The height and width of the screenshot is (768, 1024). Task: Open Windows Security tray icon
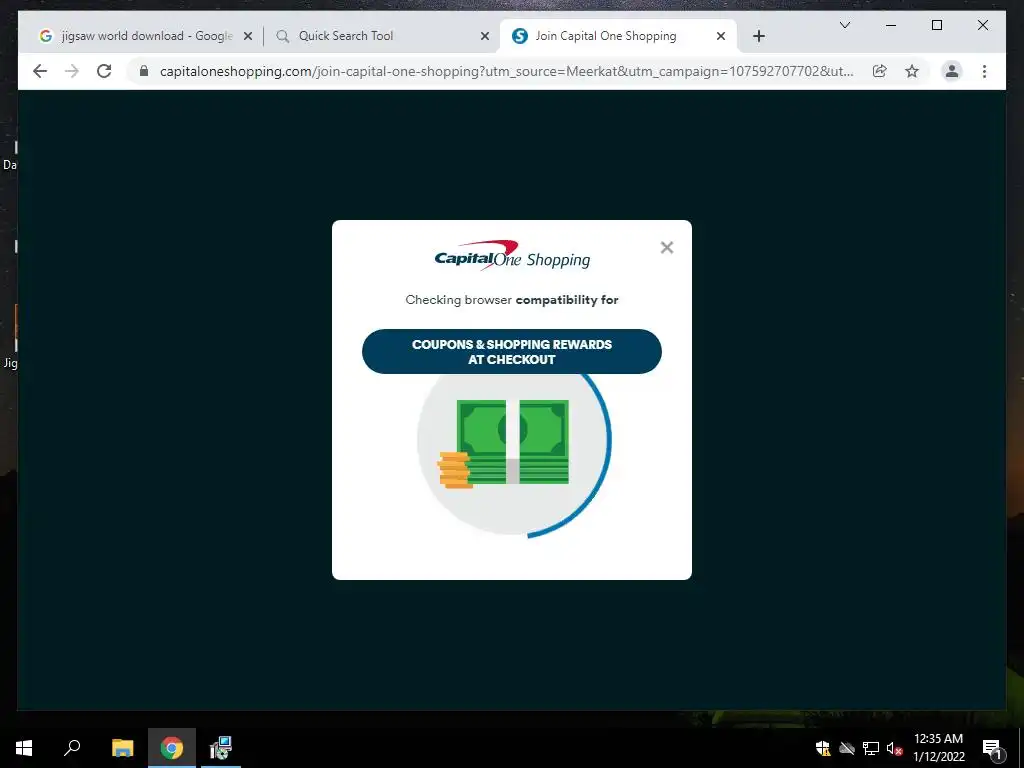pos(823,748)
